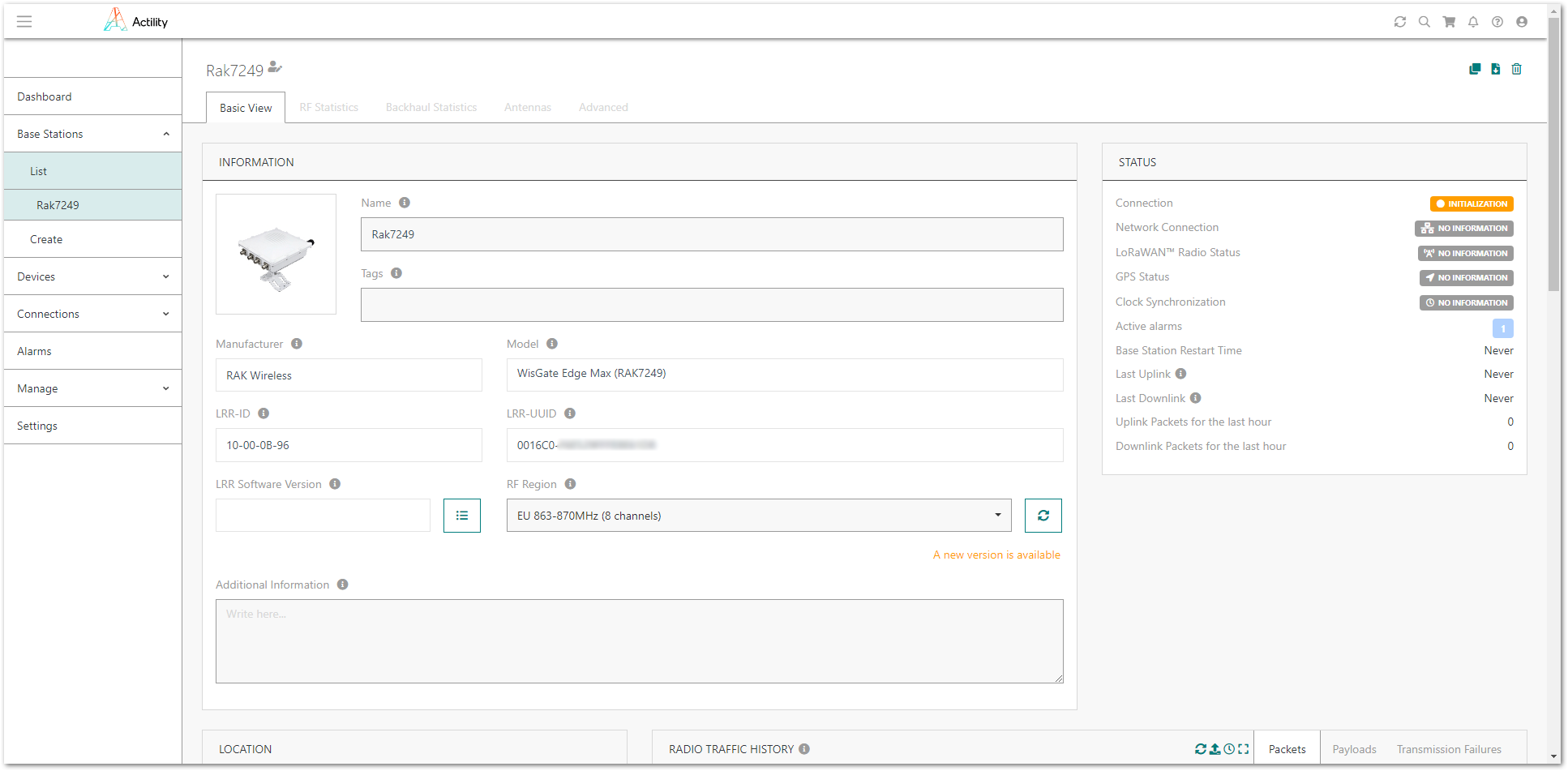This screenshot has width=1568, height=771.
Task: Click the Active alarms count badge
Action: [x=1502, y=328]
